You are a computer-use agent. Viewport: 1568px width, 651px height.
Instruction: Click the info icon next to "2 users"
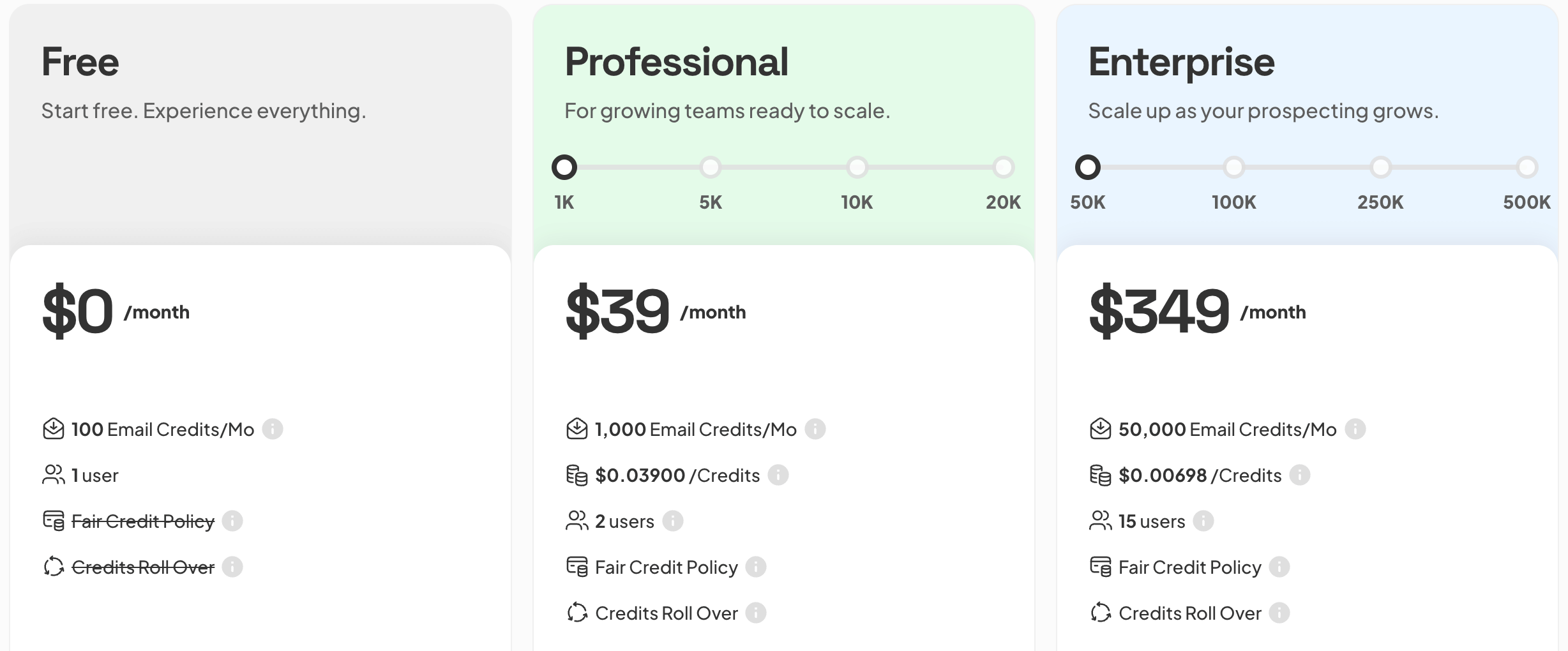point(672,521)
